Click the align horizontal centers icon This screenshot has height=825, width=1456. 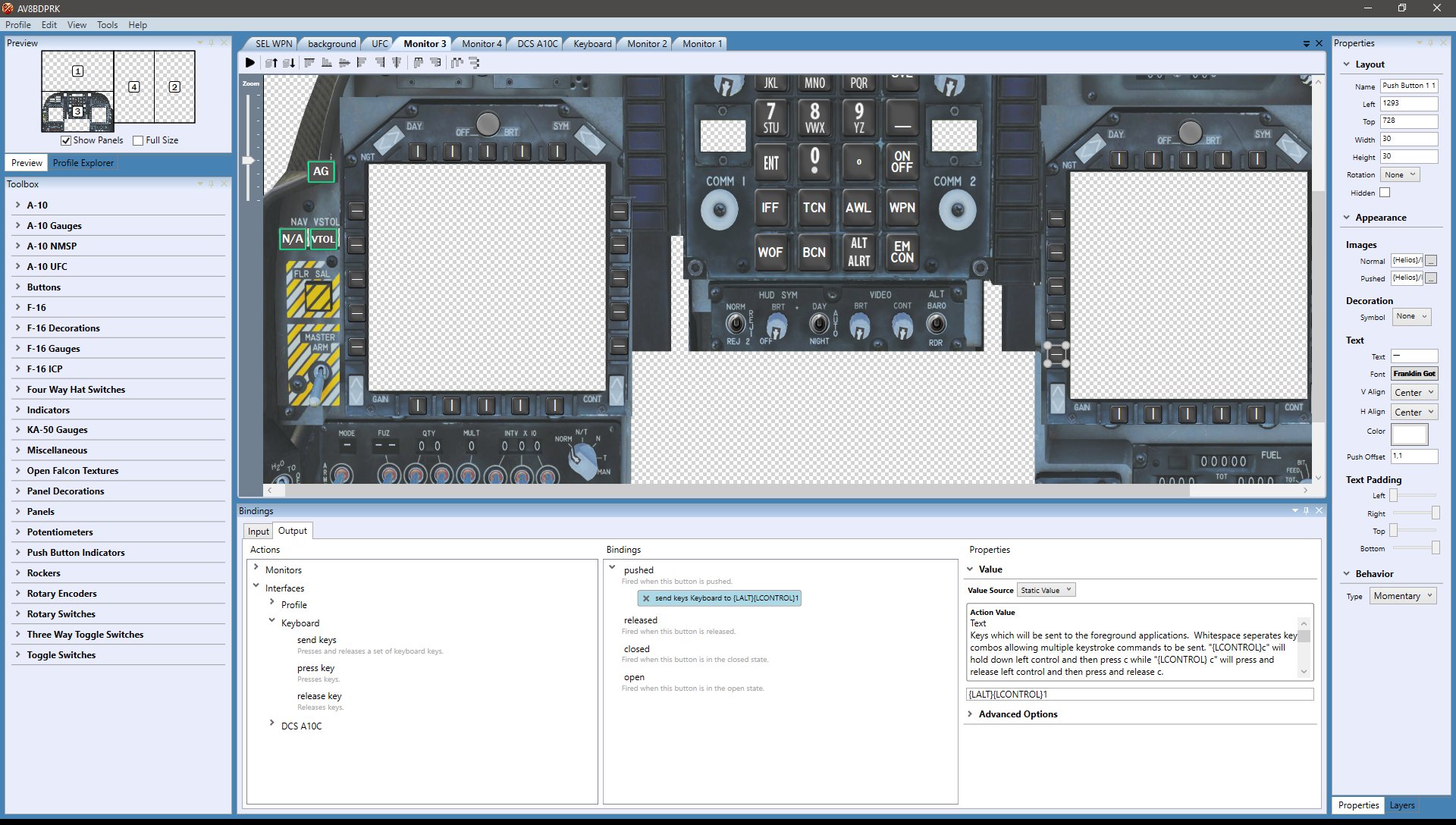pyautogui.click(x=344, y=63)
